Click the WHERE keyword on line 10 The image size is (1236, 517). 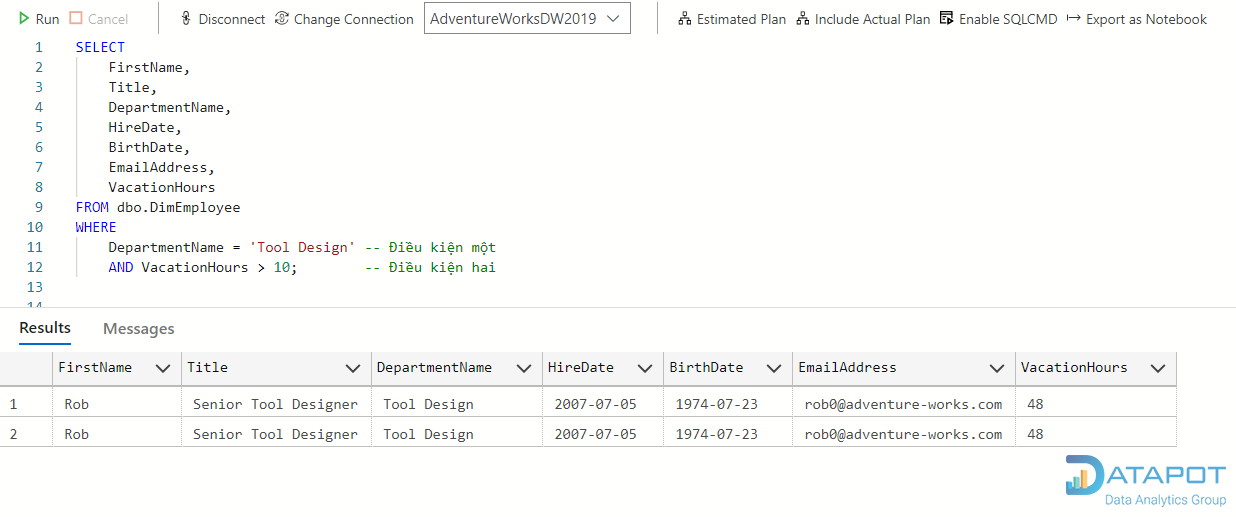[96, 227]
